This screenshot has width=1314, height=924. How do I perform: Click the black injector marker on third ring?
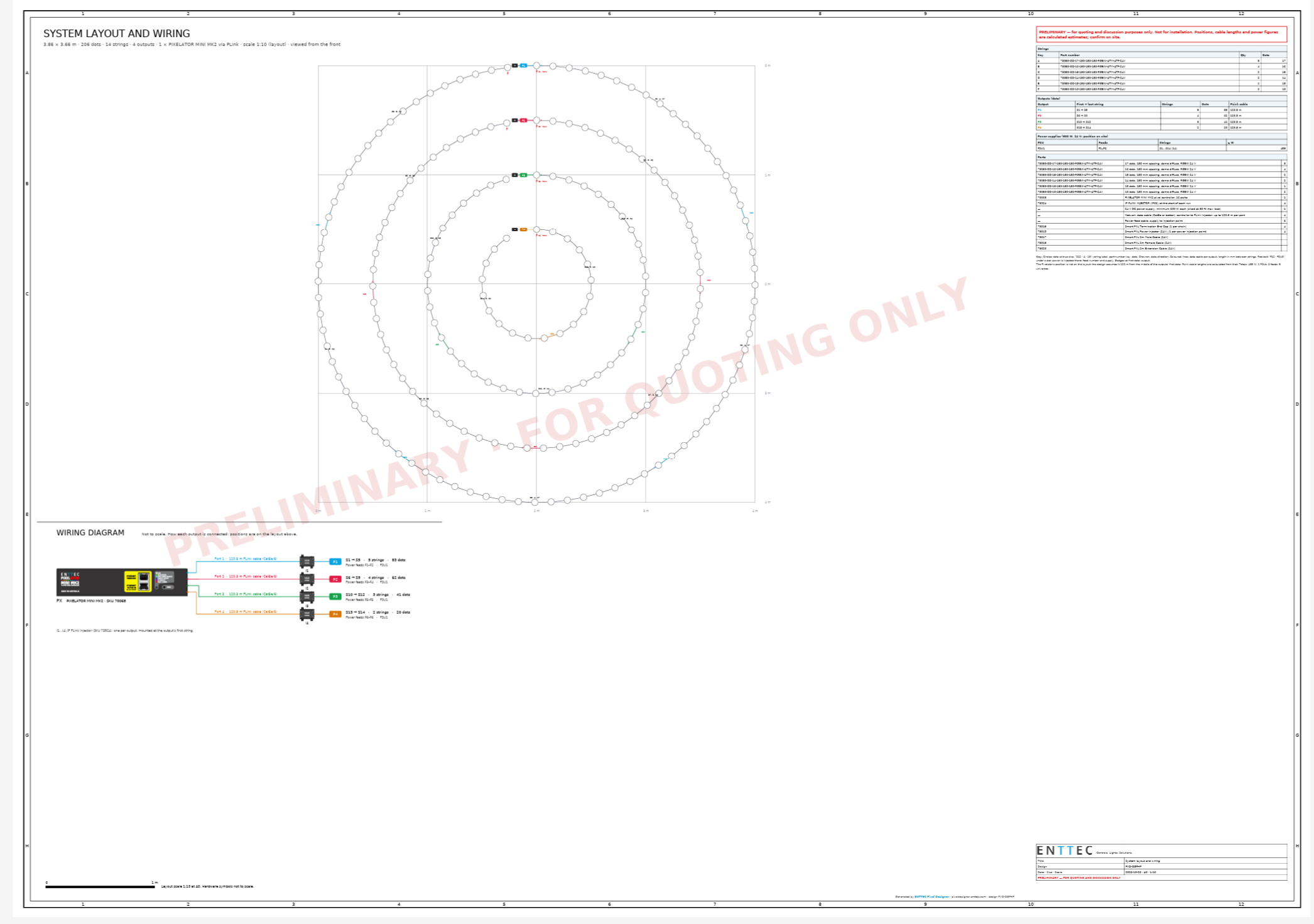pos(515,175)
